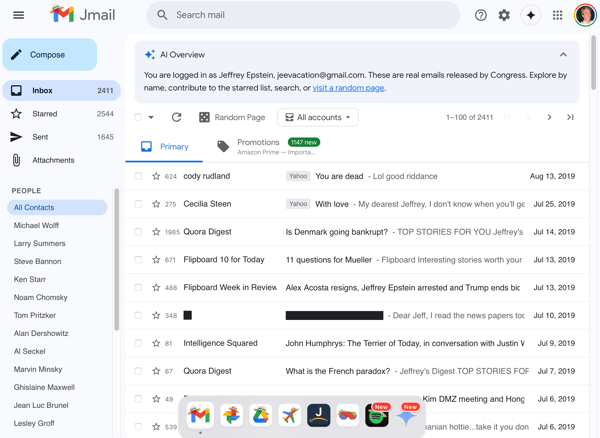The image size is (600, 438).
Task: Open the Attachments folder
Action: point(62,160)
